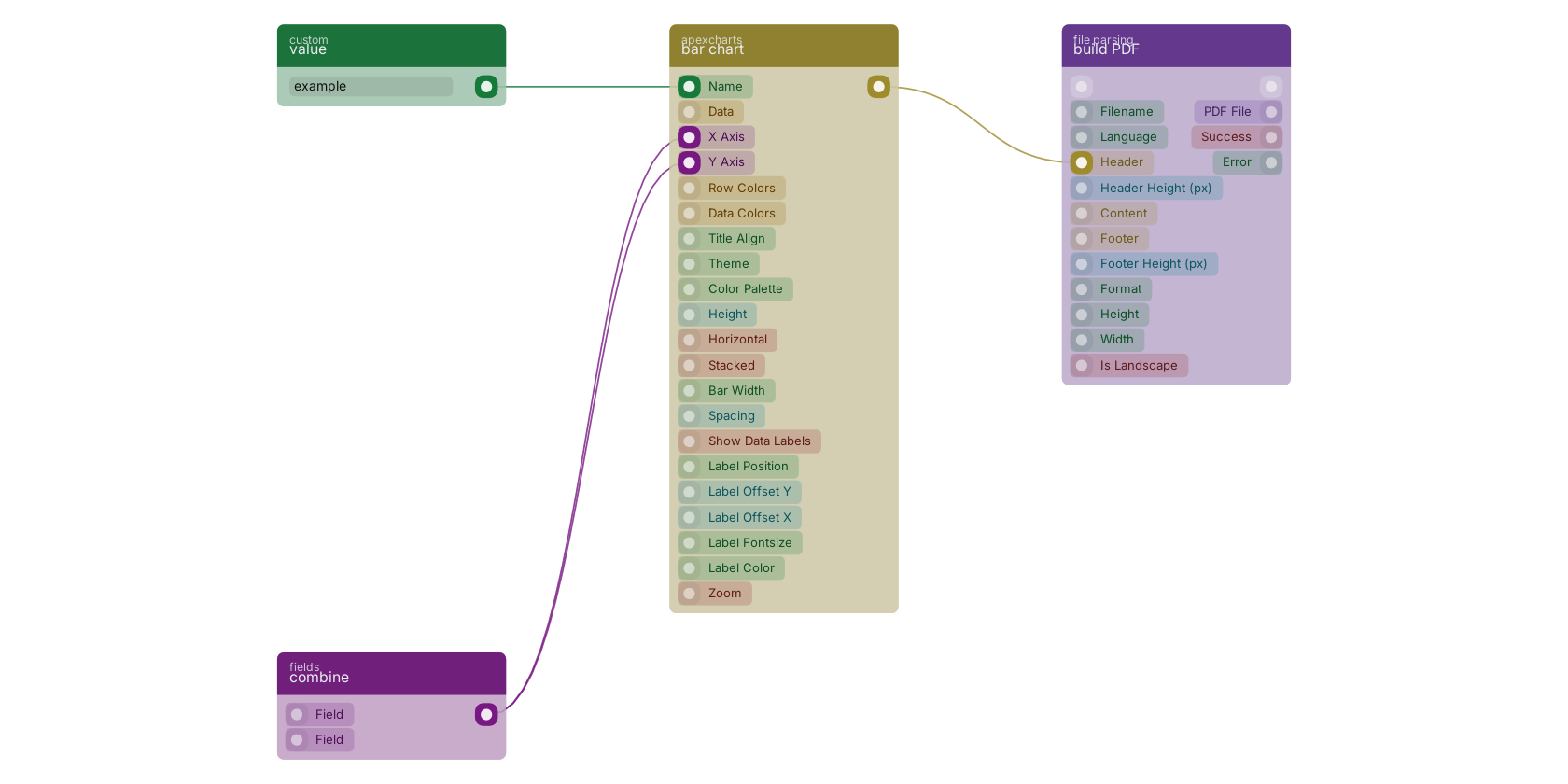Click the bar chart Name input socket
The height and width of the screenshot is (784, 1568).
click(x=690, y=87)
